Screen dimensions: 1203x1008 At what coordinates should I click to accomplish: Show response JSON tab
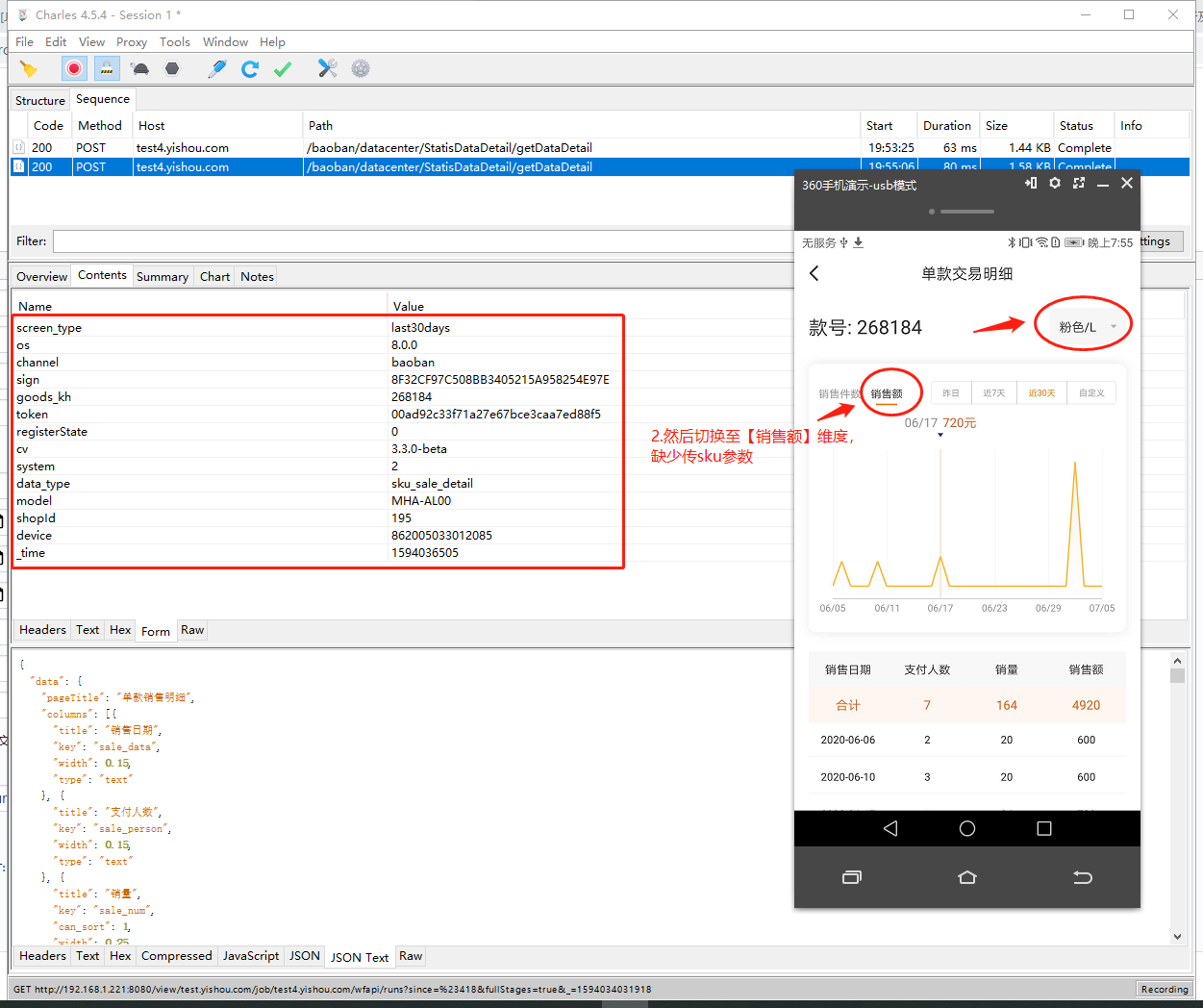(x=305, y=956)
